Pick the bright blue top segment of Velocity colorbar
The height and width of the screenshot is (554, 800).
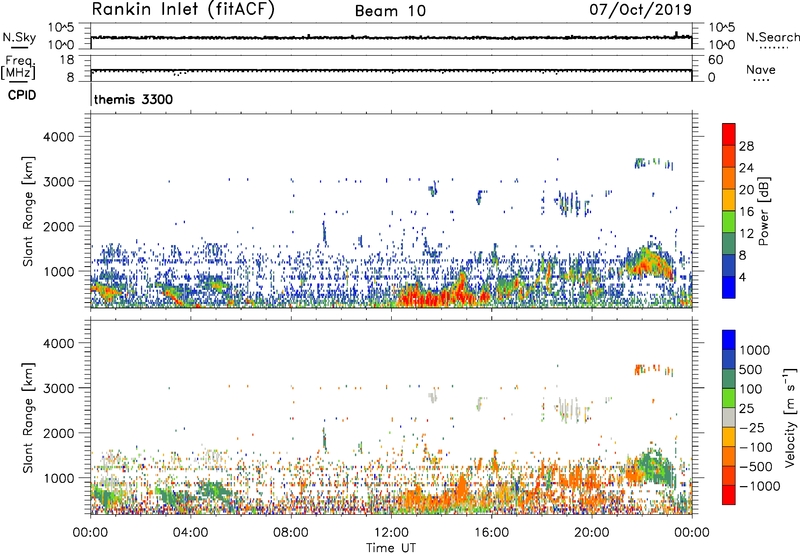[729, 340]
